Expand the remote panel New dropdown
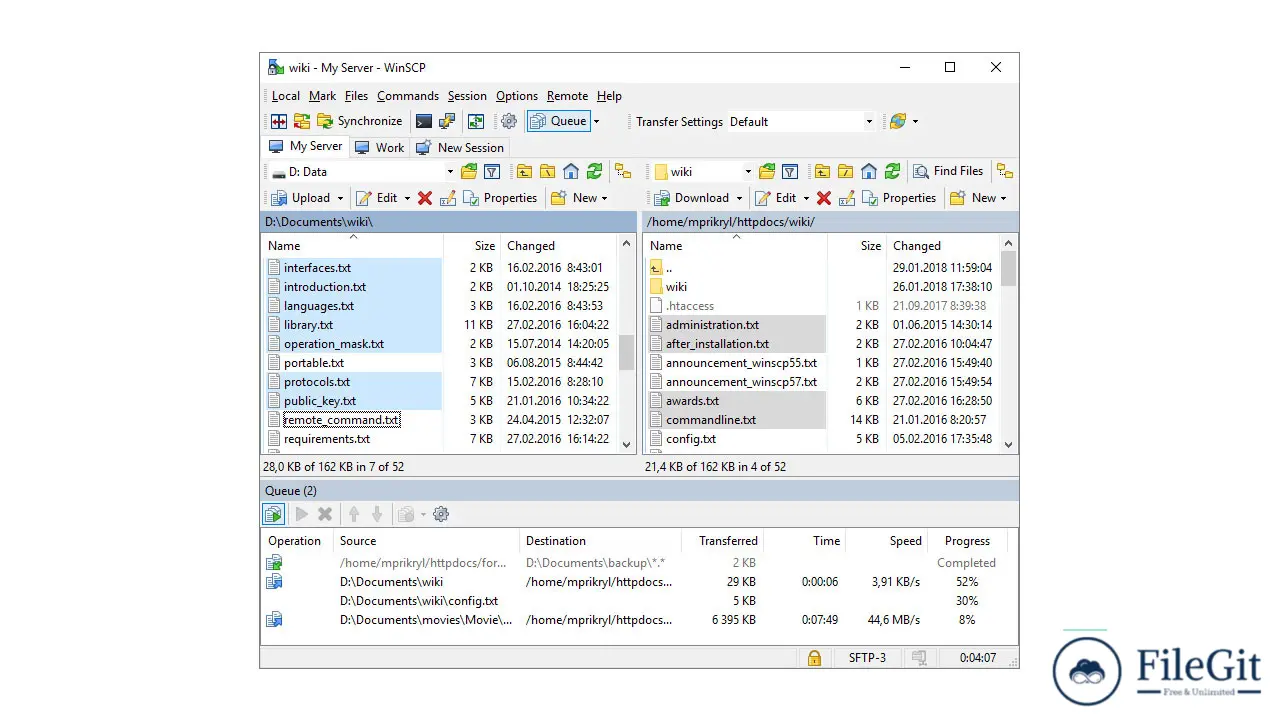This screenshot has height=720, width=1280. 1004,198
